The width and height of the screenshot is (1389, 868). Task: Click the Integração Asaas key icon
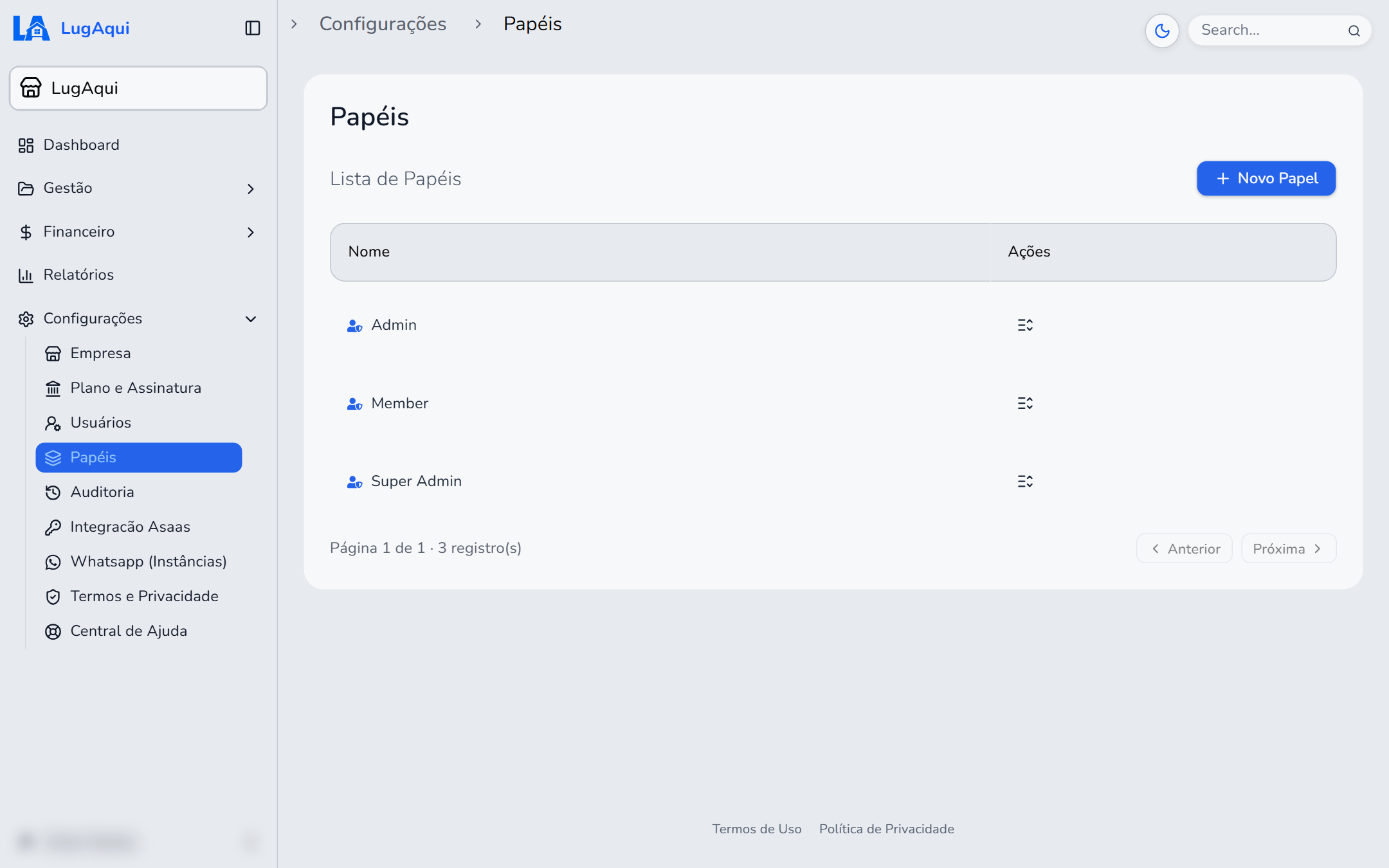point(53,527)
